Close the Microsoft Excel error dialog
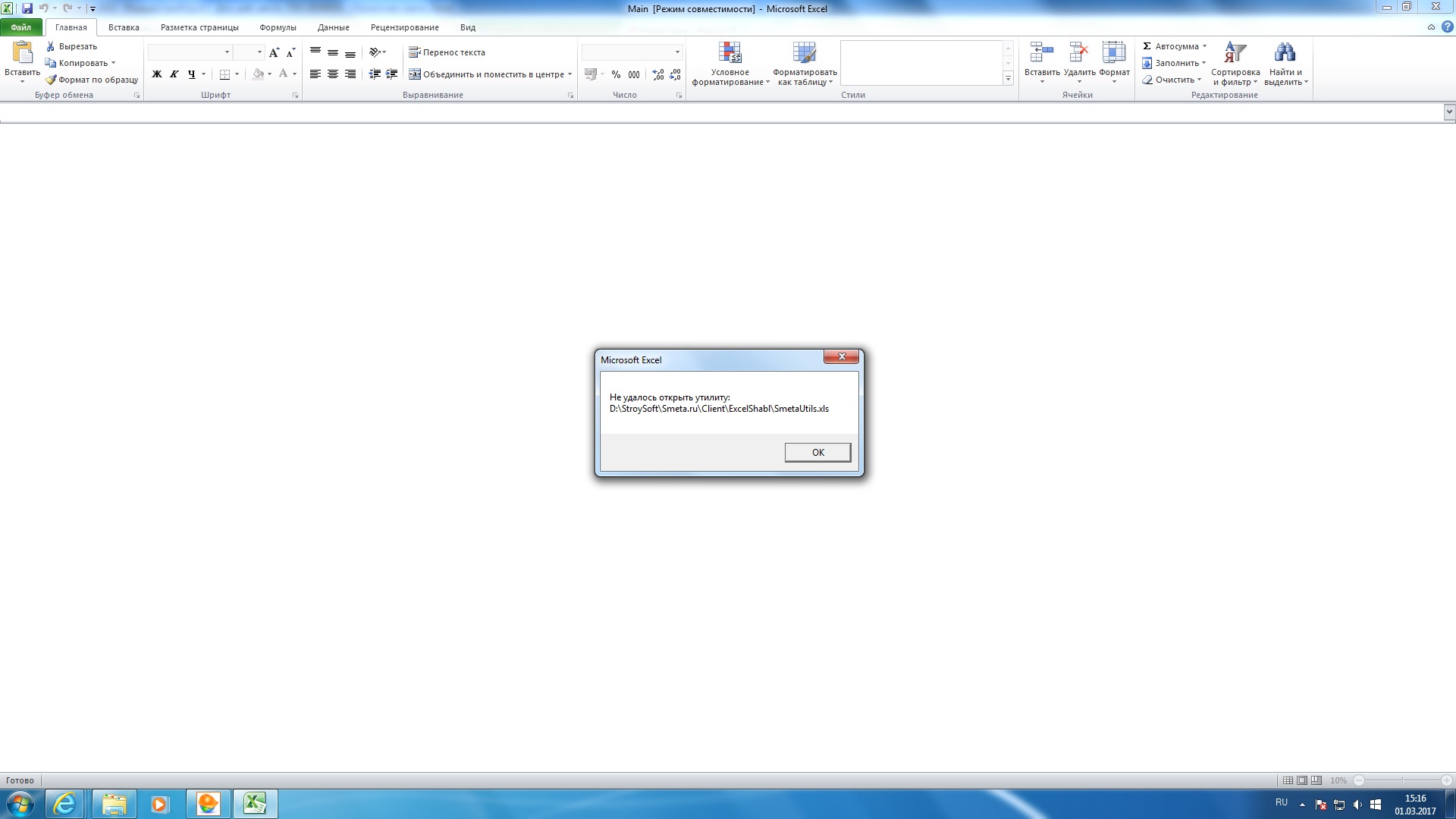Screen dimensions: 1456x819 (841, 356)
